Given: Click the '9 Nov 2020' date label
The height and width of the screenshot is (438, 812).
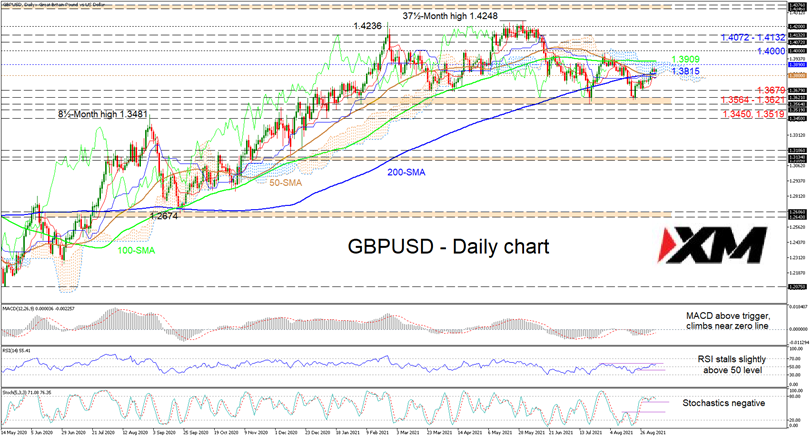Looking at the screenshot, I should [255, 432].
